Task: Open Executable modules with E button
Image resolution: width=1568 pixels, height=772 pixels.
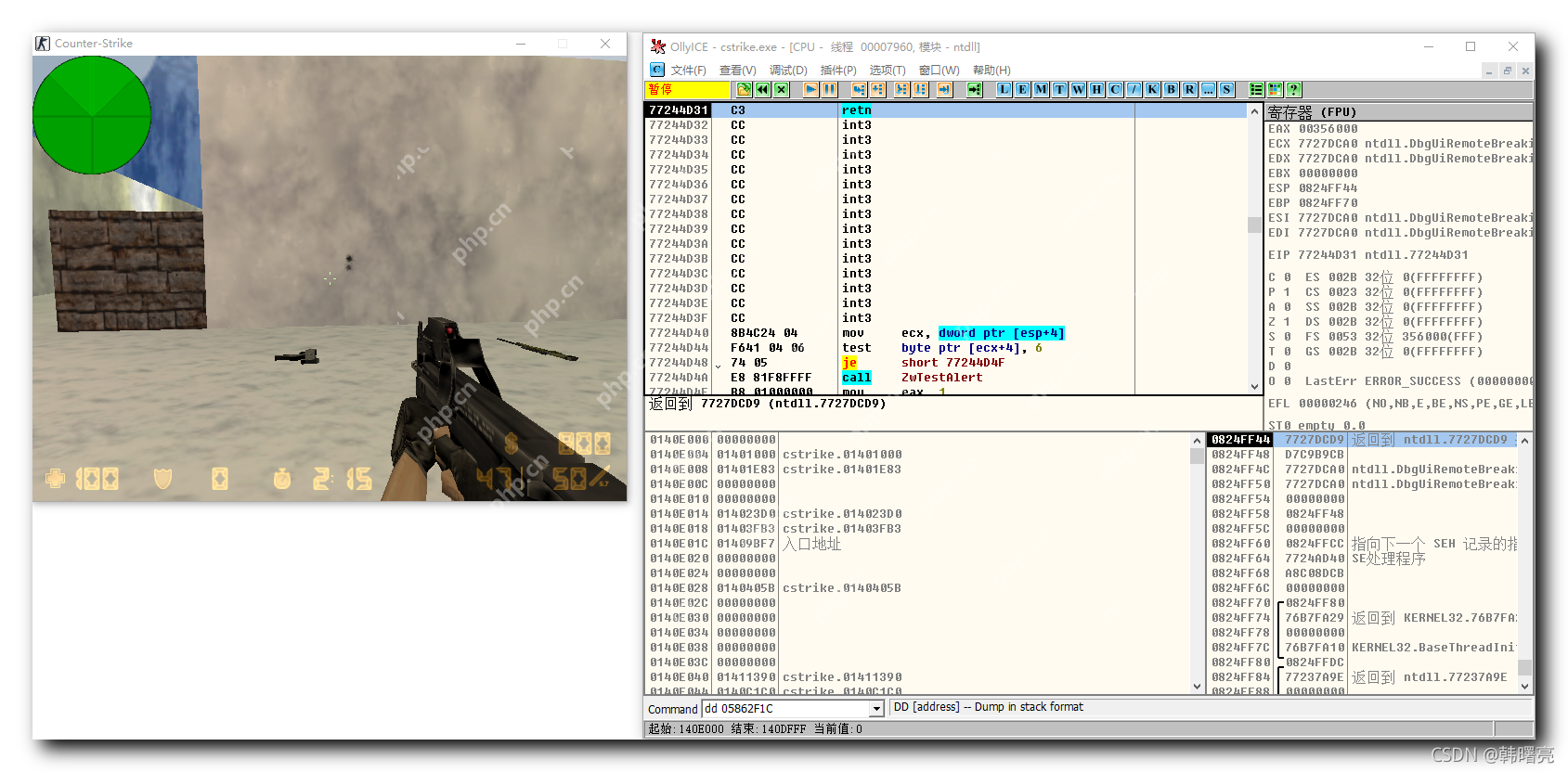Action: point(1023,89)
